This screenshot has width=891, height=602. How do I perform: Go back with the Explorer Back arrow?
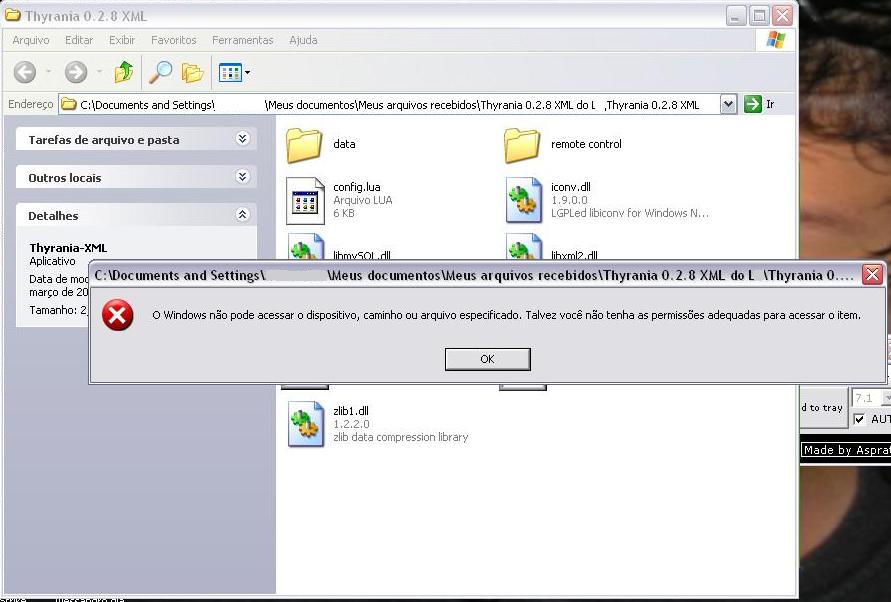[x=25, y=72]
